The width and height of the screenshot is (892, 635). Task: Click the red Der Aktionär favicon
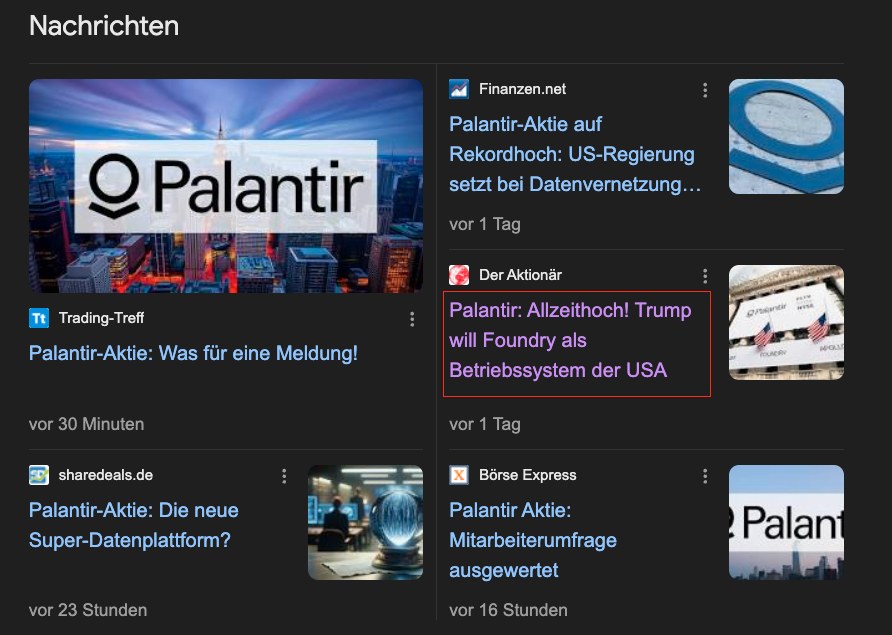pyautogui.click(x=459, y=275)
